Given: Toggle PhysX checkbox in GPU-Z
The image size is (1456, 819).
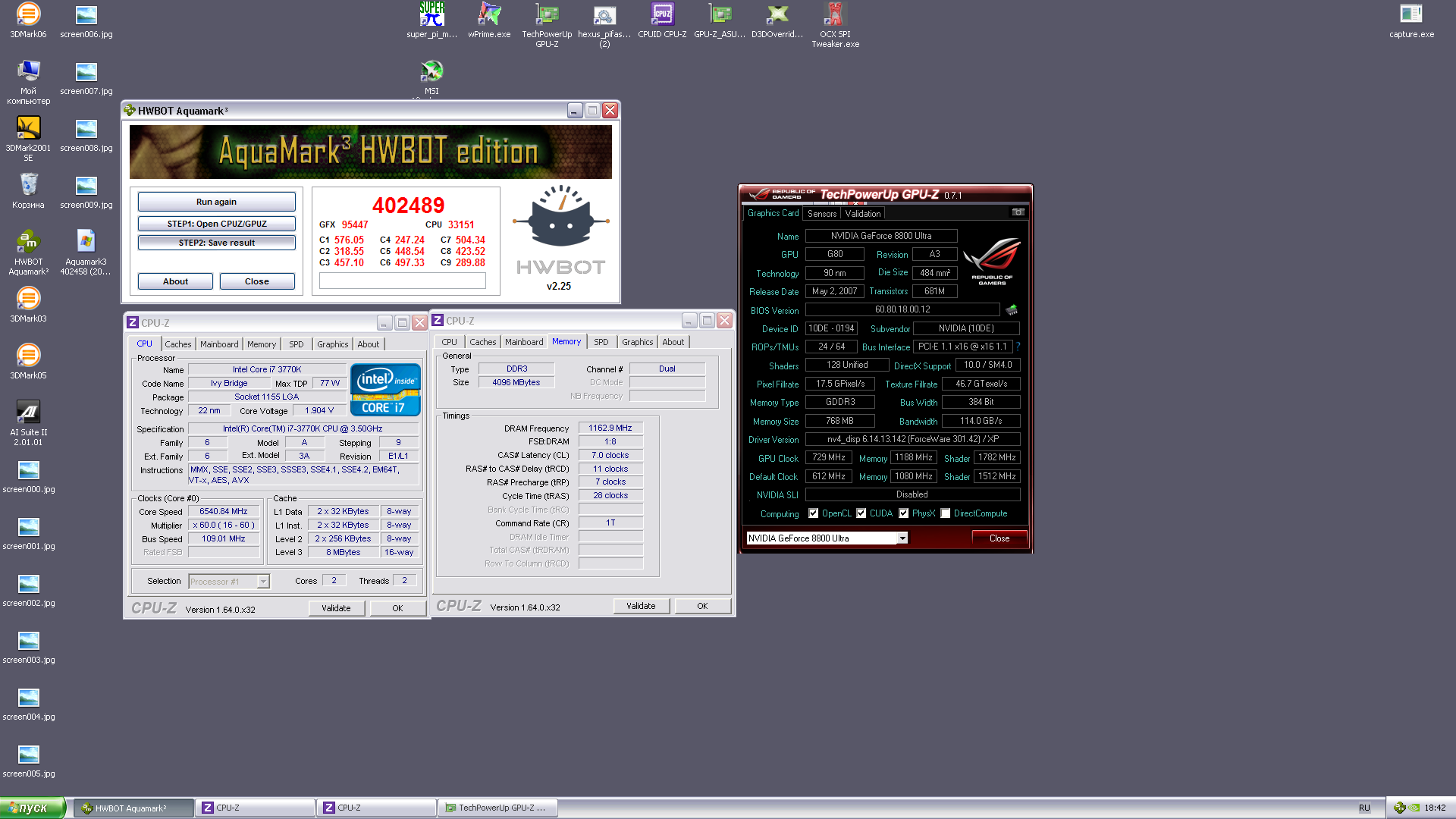Looking at the screenshot, I should point(904,513).
